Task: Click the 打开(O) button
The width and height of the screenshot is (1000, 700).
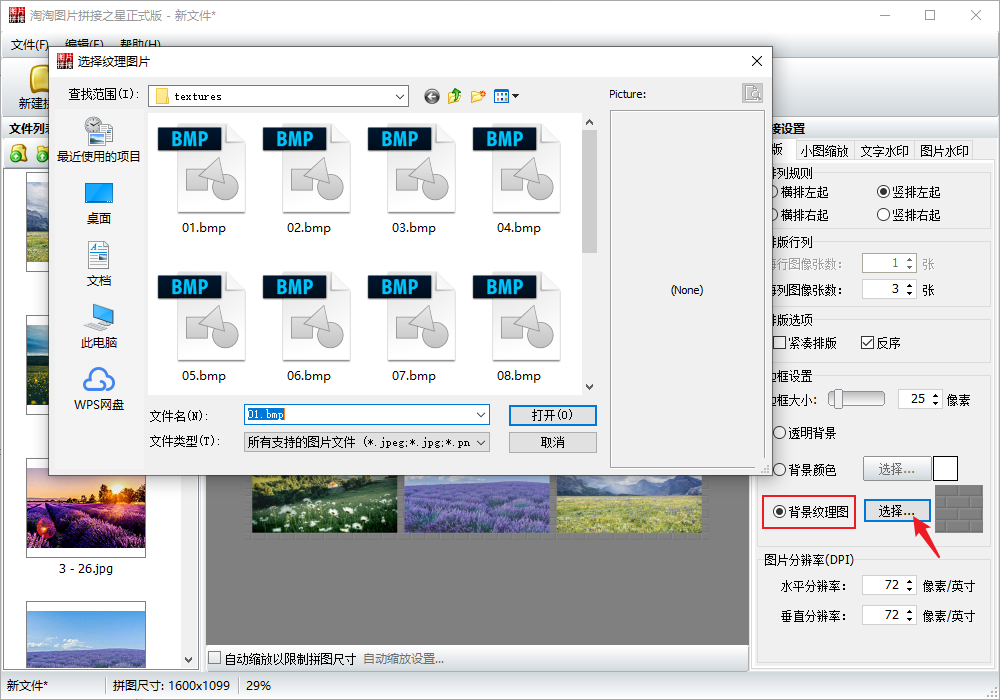Action: click(552, 415)
